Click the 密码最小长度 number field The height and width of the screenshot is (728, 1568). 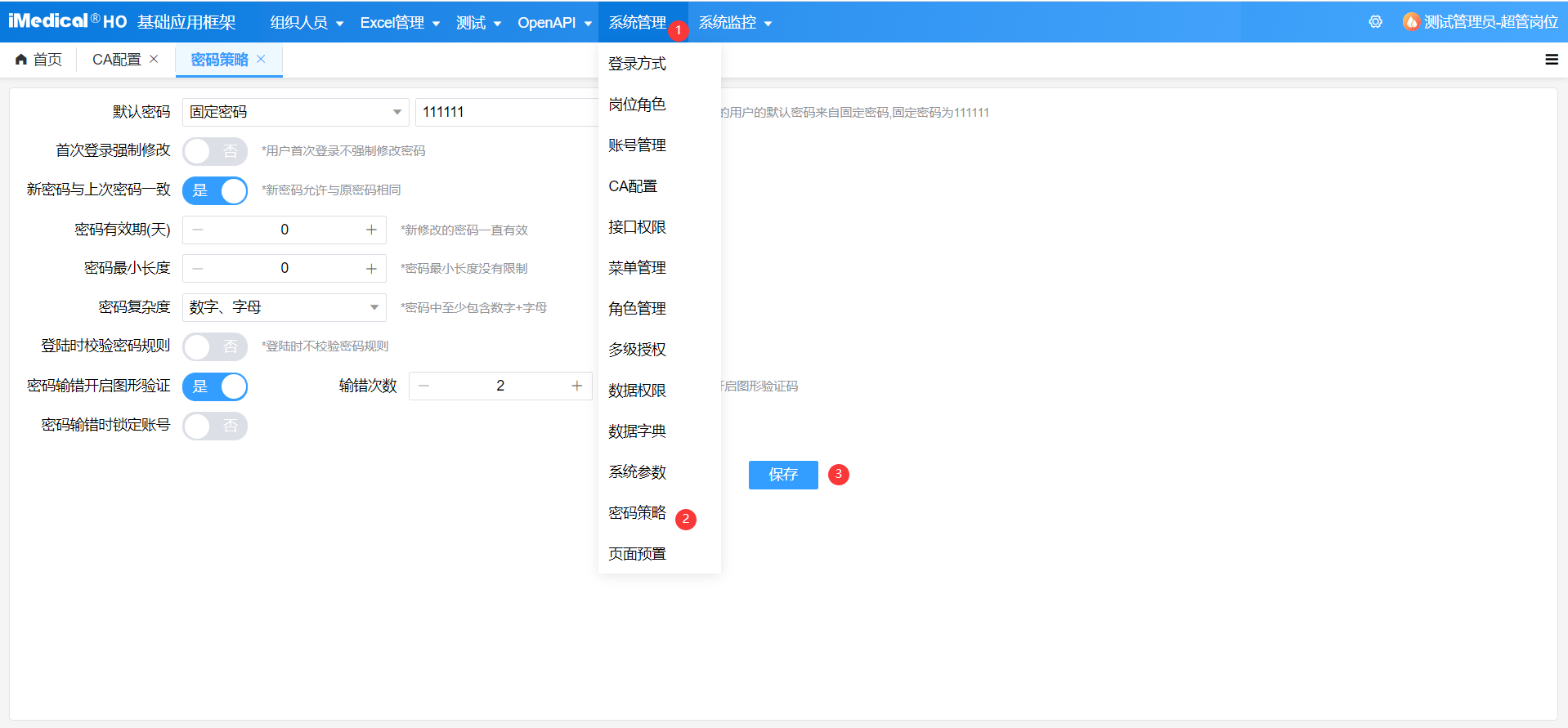(284, 268)
